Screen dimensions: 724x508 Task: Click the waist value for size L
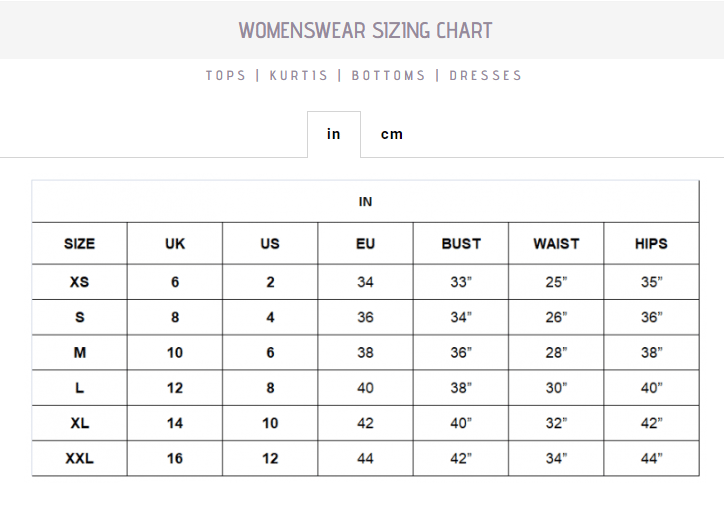coord(556,388)
